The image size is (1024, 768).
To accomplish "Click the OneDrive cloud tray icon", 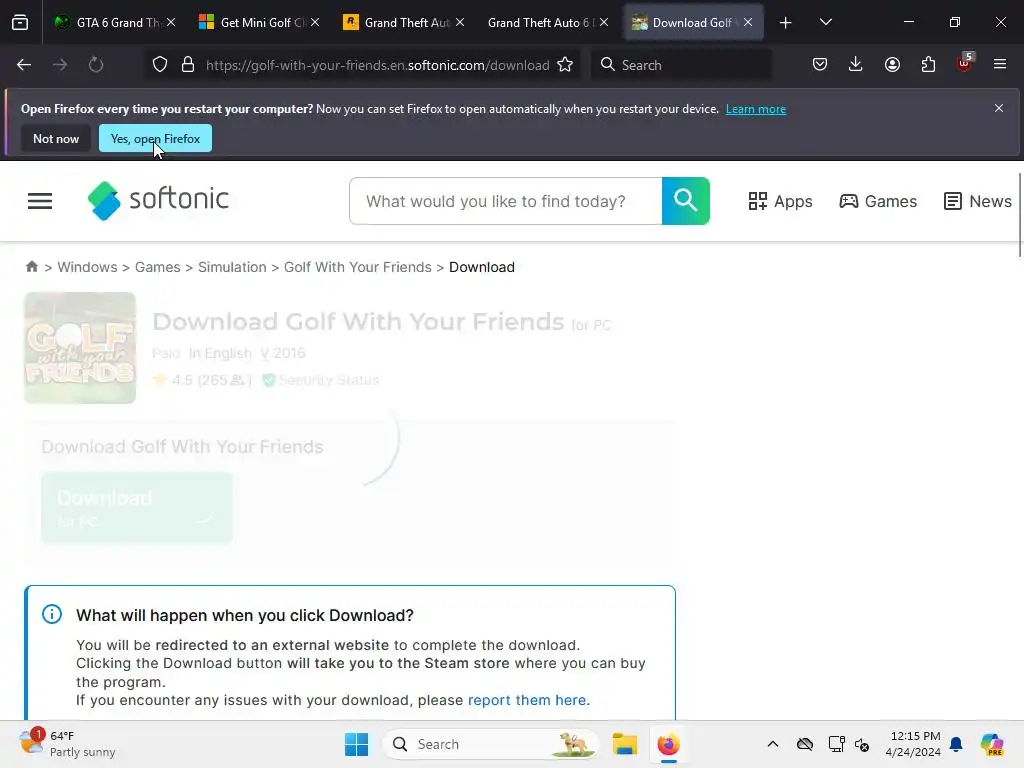I will [805, 744].
